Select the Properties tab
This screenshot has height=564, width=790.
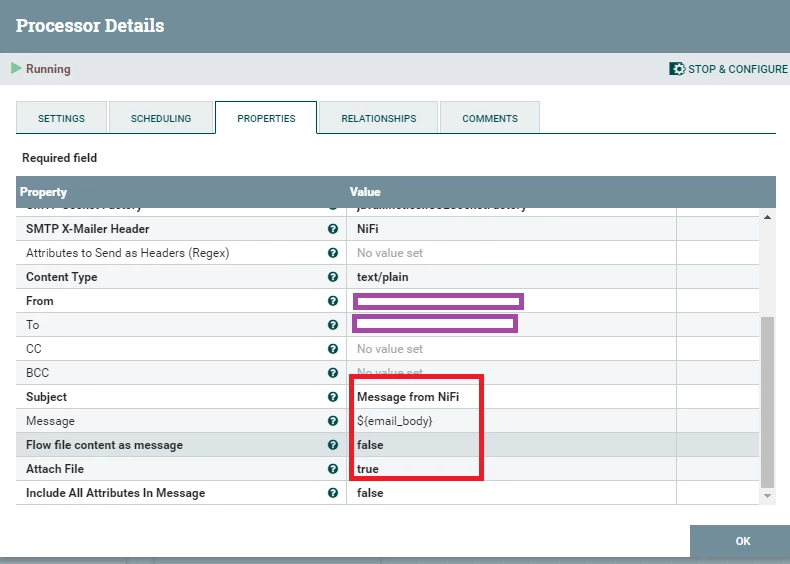coord(266,118)
